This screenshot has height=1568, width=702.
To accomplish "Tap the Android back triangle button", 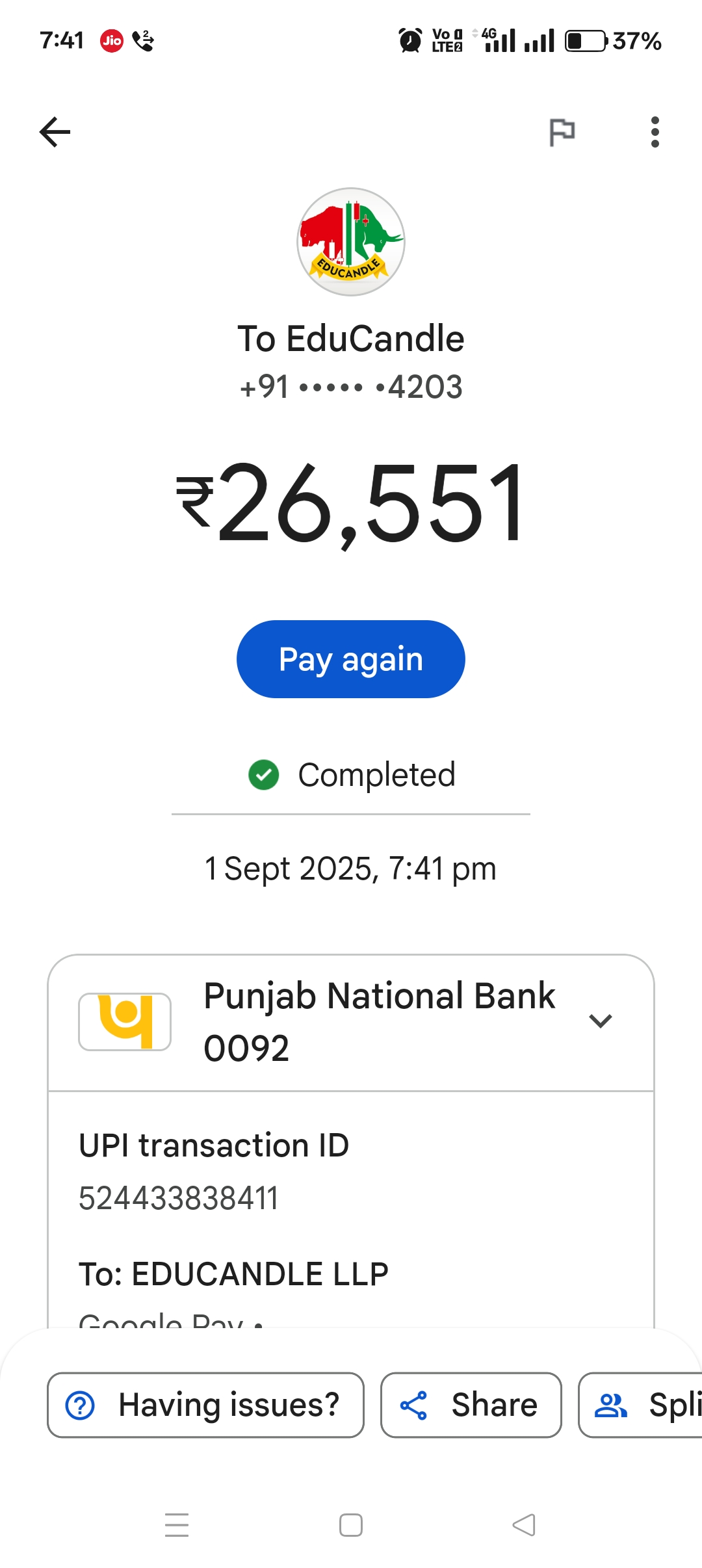I will pos(524,1524).
